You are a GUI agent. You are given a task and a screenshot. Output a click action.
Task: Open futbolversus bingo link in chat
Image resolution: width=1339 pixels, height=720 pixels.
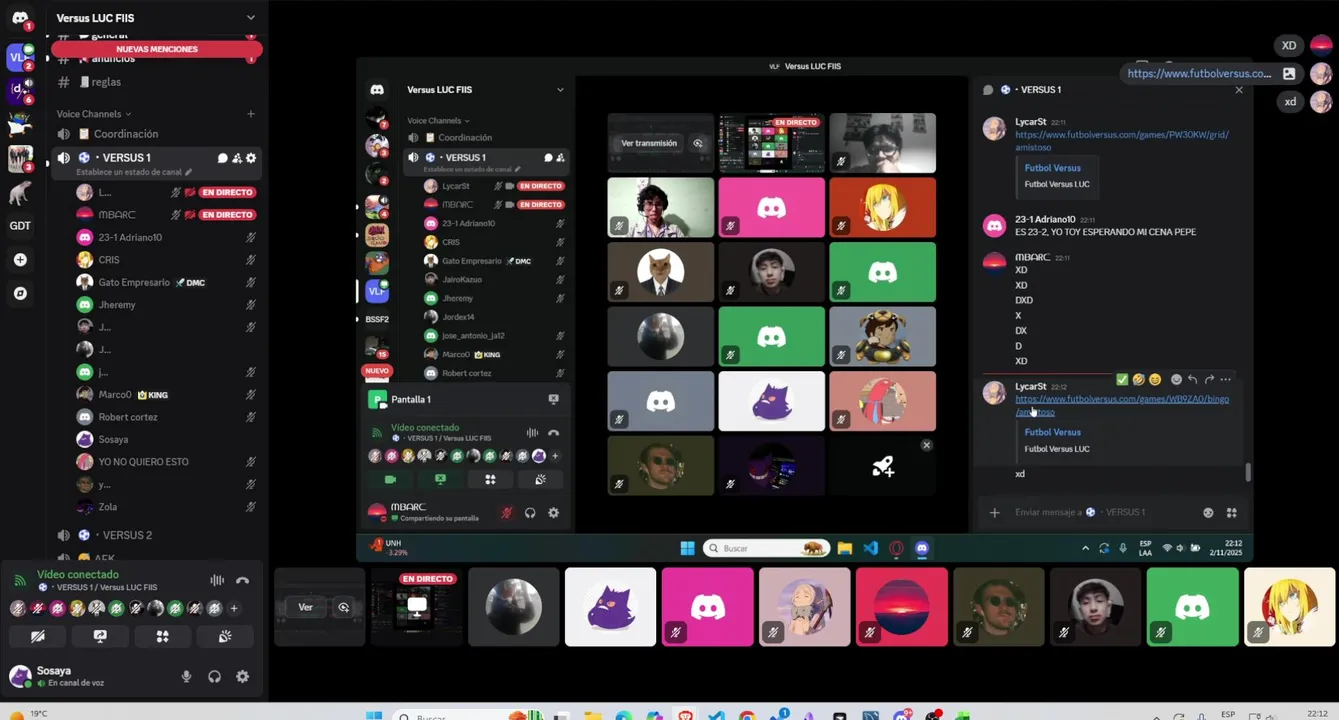click(1121, 405)
